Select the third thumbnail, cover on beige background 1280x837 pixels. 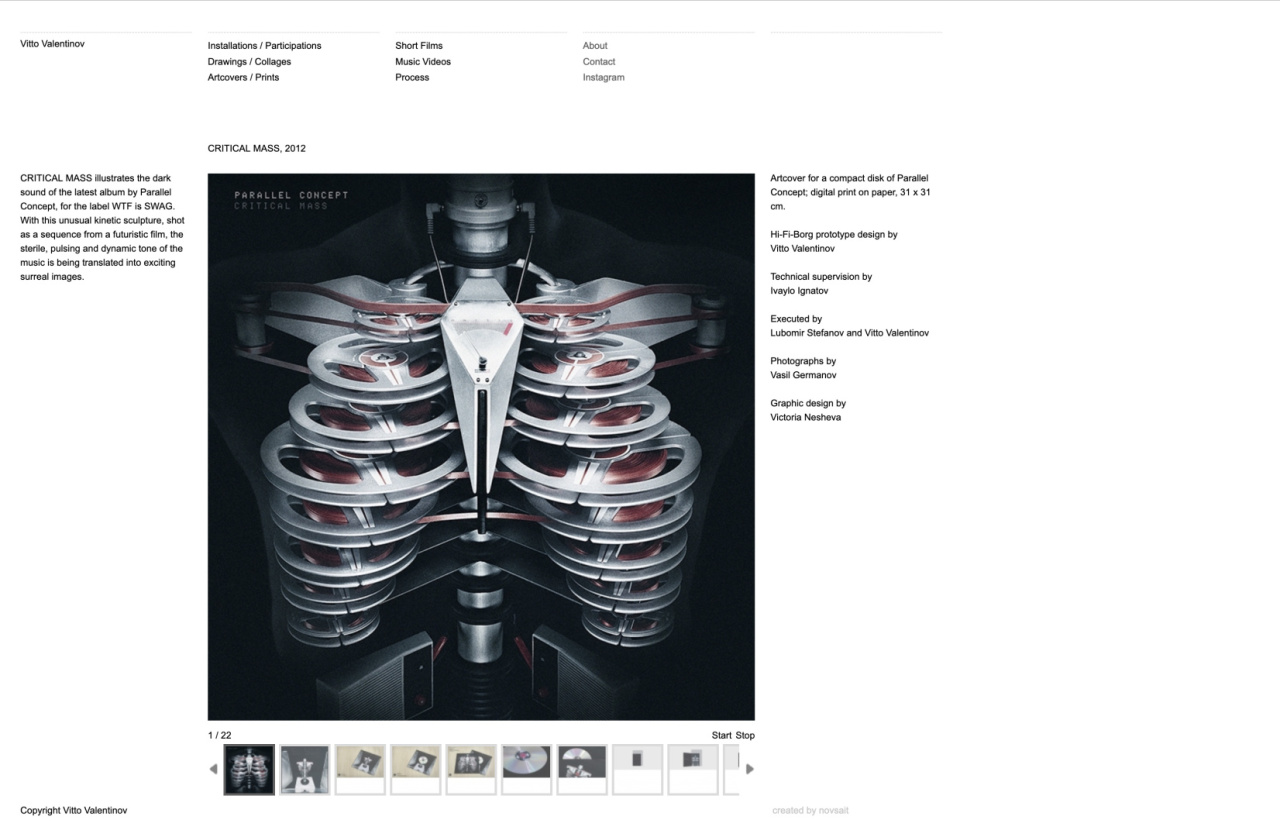[x=360, y=769]
